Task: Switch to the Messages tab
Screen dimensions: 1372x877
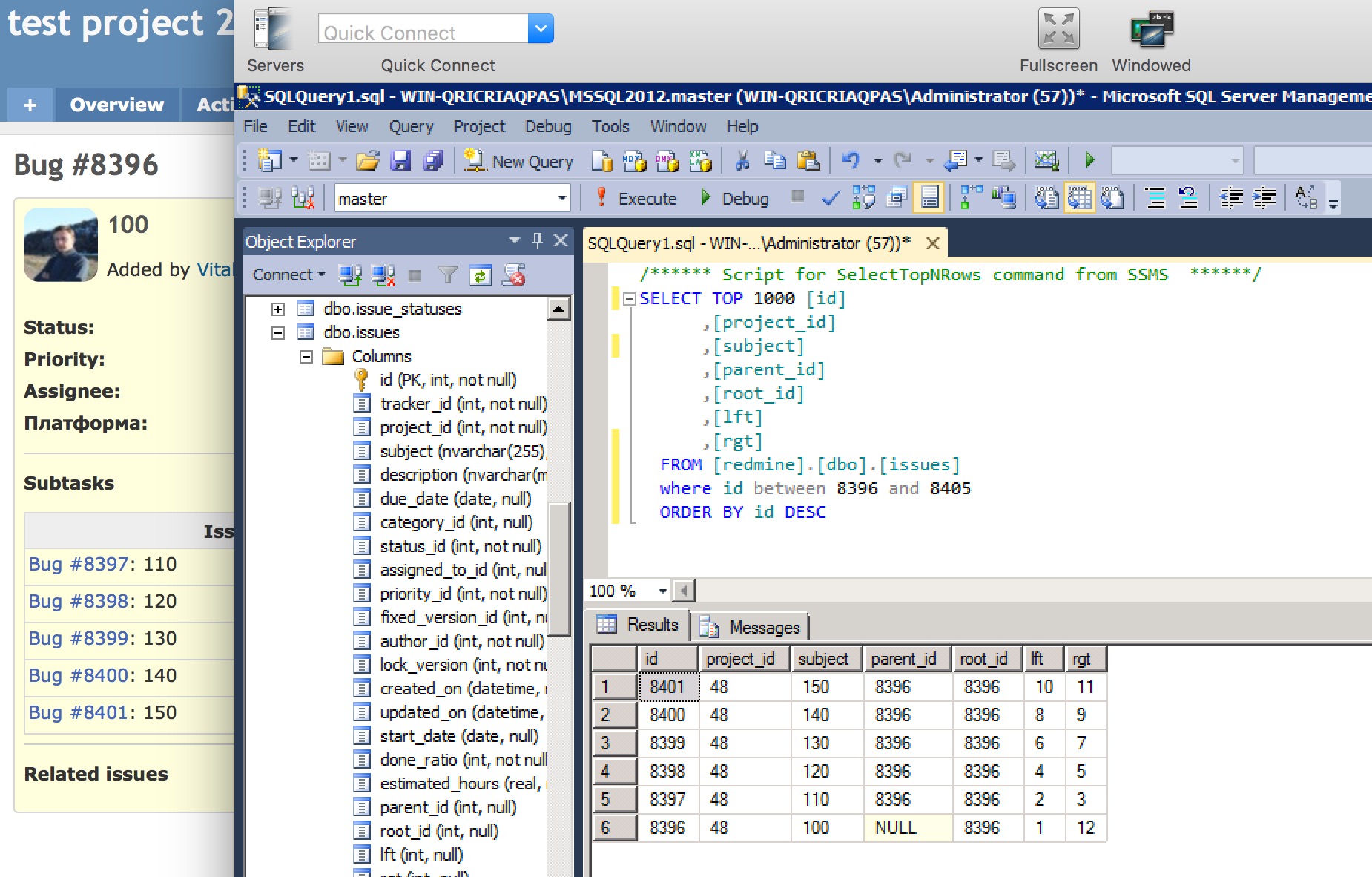Action: pos(751,627)
